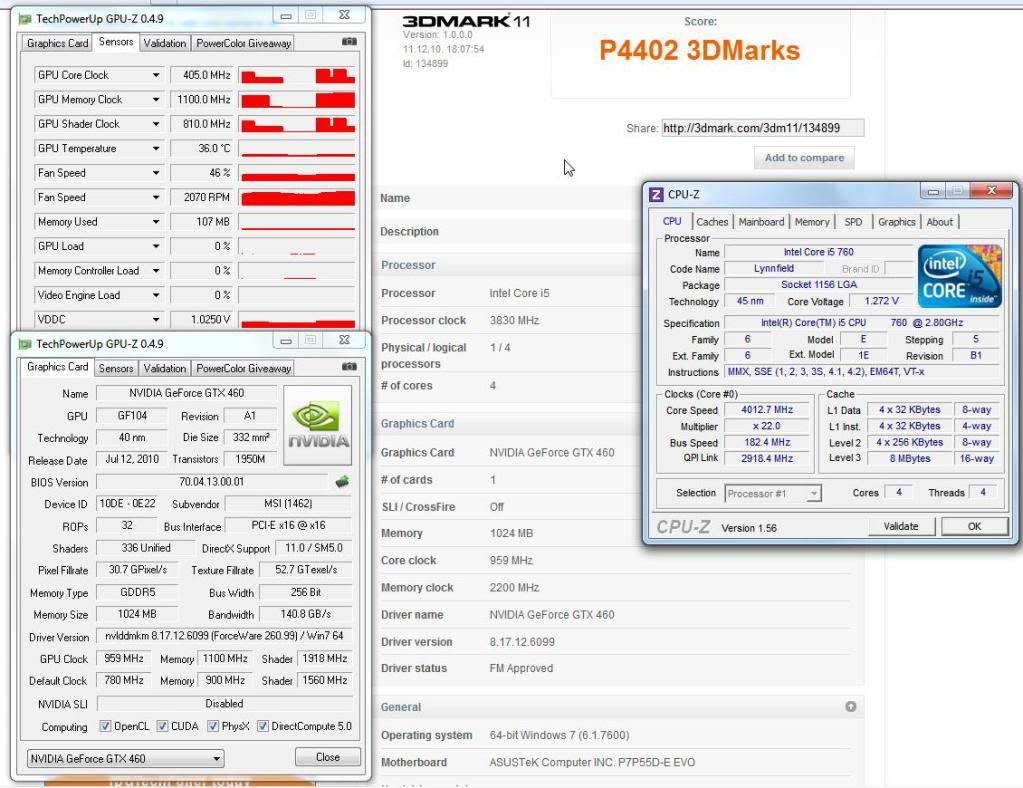This screenshot has height=788, width=1023.
Task: Click the Core Speed value 4012.7 MHz
Action: pos(767,410)
